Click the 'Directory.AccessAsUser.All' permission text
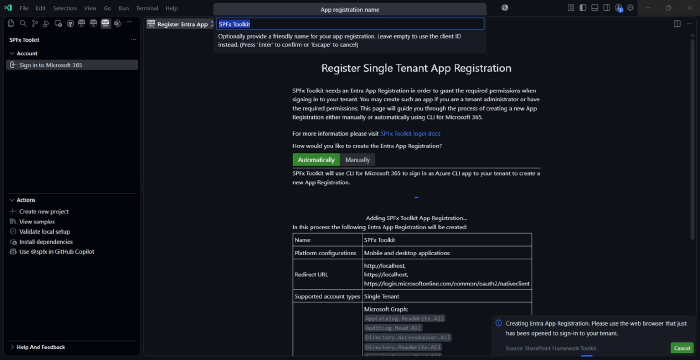This screenshot has height=360, width=700. pyautogui.click(x=408, y=337)
